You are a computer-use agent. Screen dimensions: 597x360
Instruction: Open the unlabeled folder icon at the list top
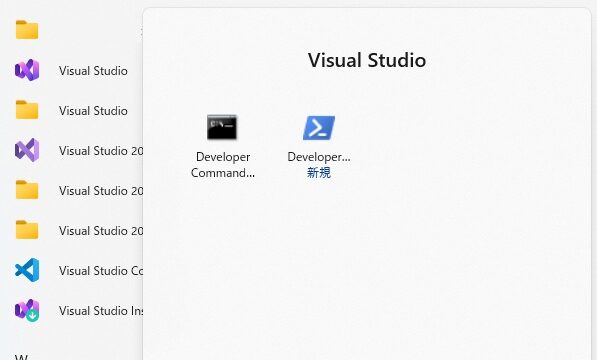[27, 30]
